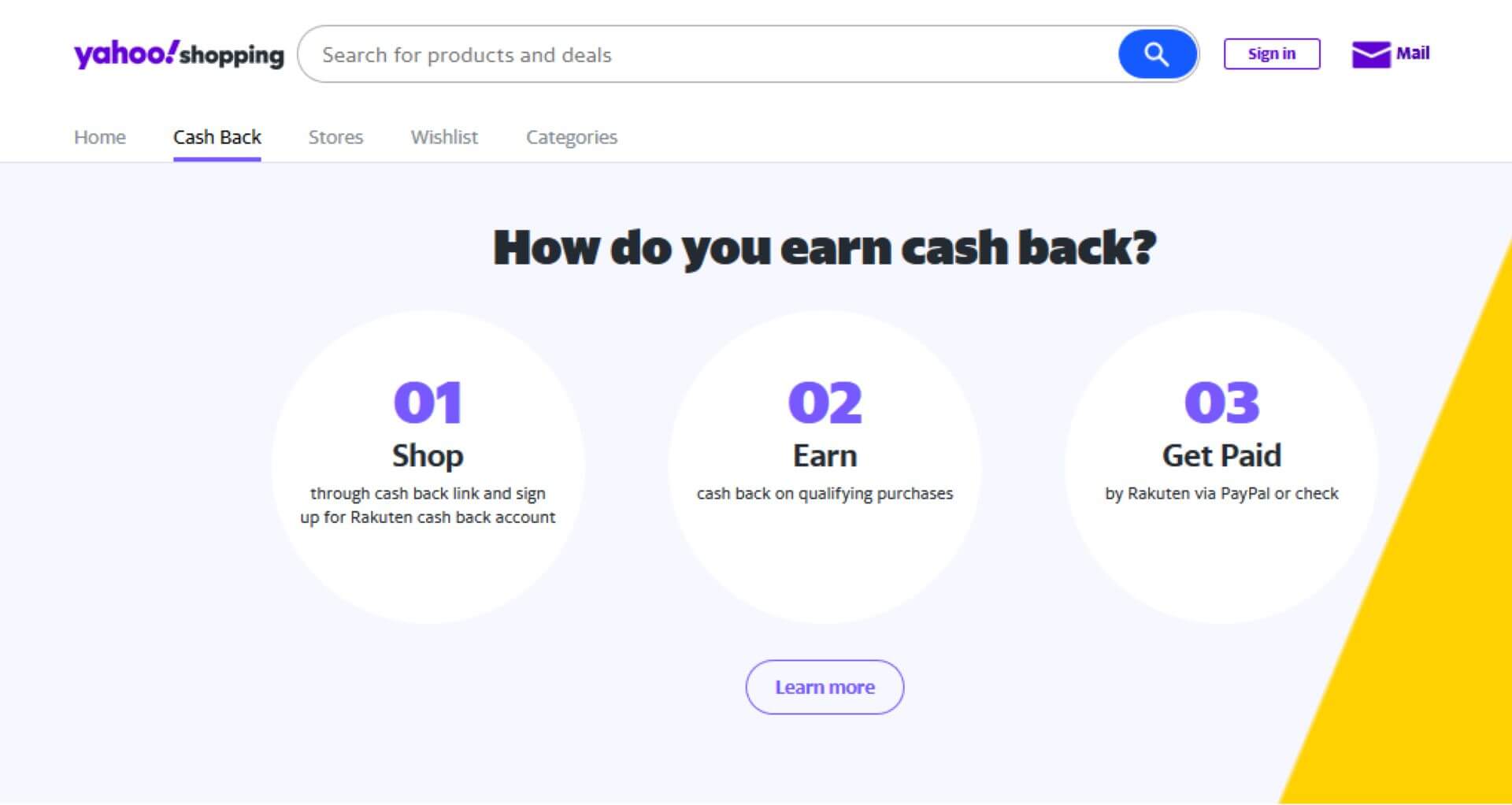Click the purple "01" number graphic
The width and height of the screenshot is (1512, 805).
click(x=428, y=400)
